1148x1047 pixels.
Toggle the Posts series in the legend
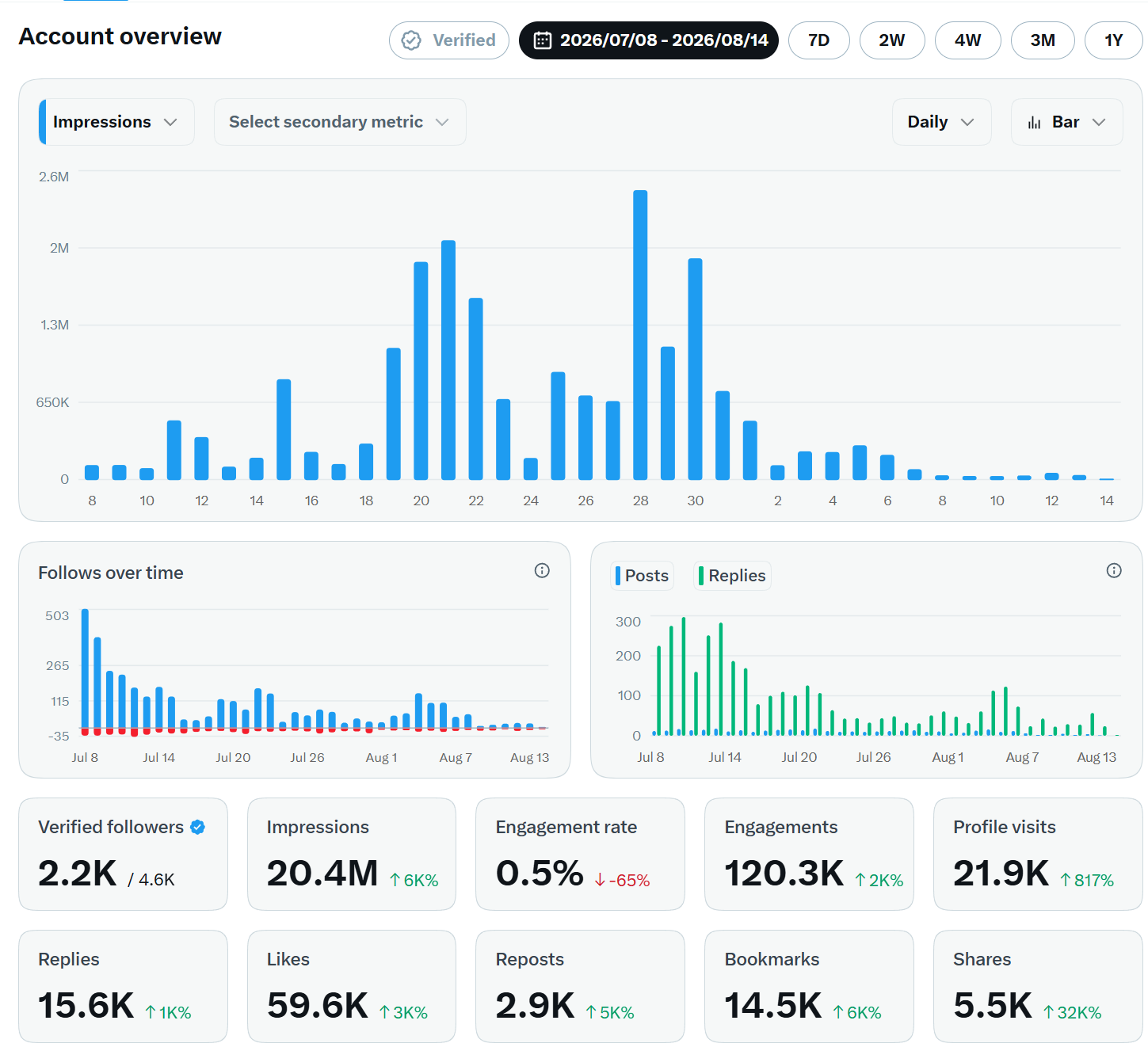pyautogui.click(x=643, y=576)
